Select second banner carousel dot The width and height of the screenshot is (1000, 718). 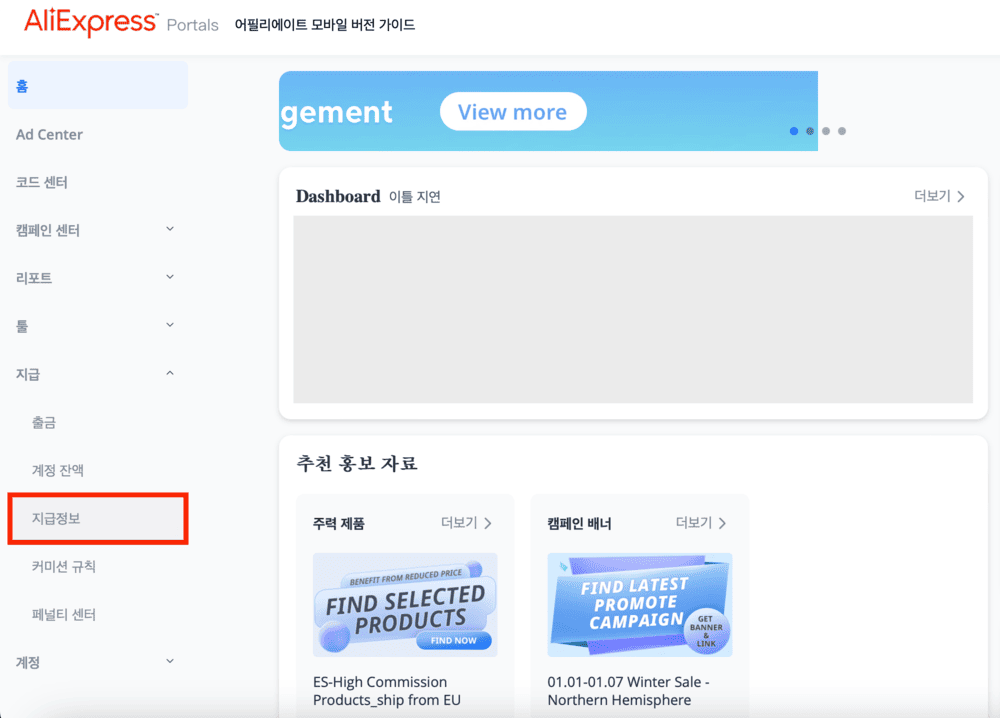pos(809,131)
